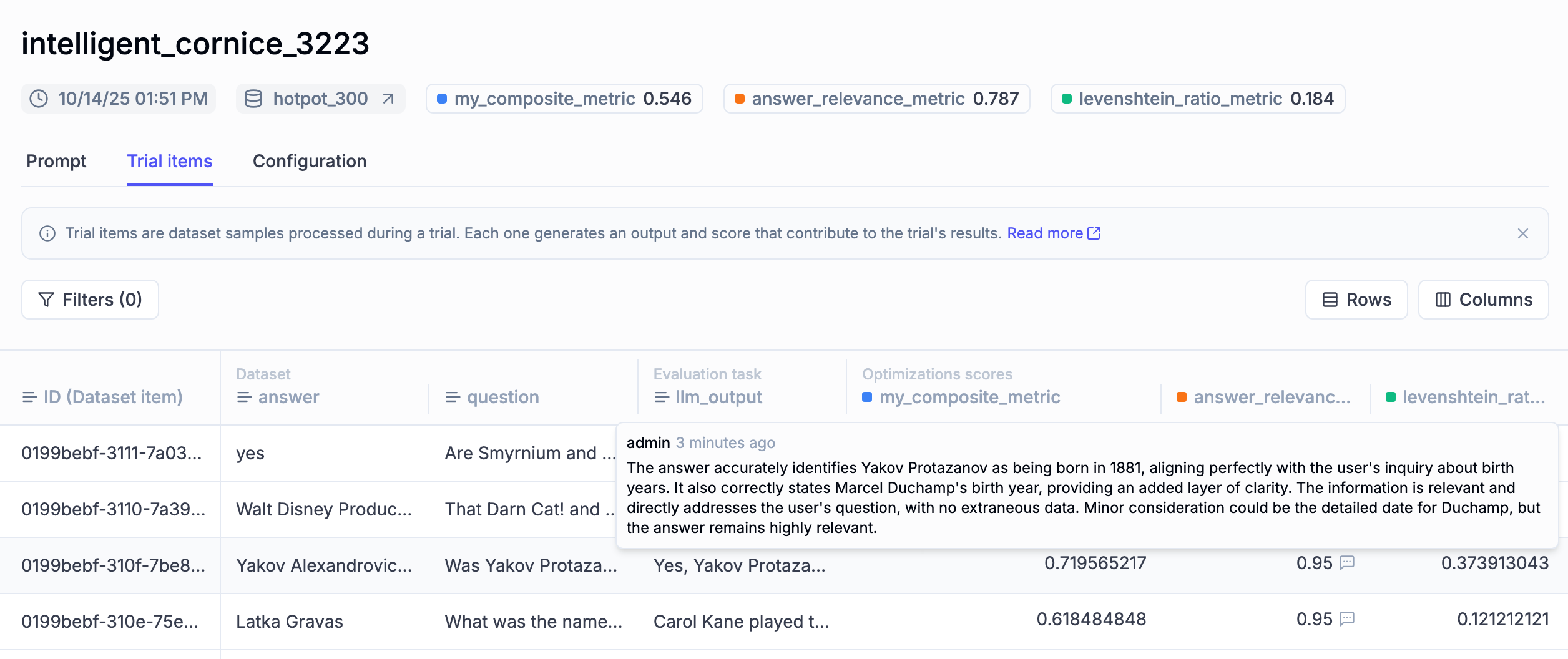
Task: Click the clock icon beside trial date
Action: (39, 99)
